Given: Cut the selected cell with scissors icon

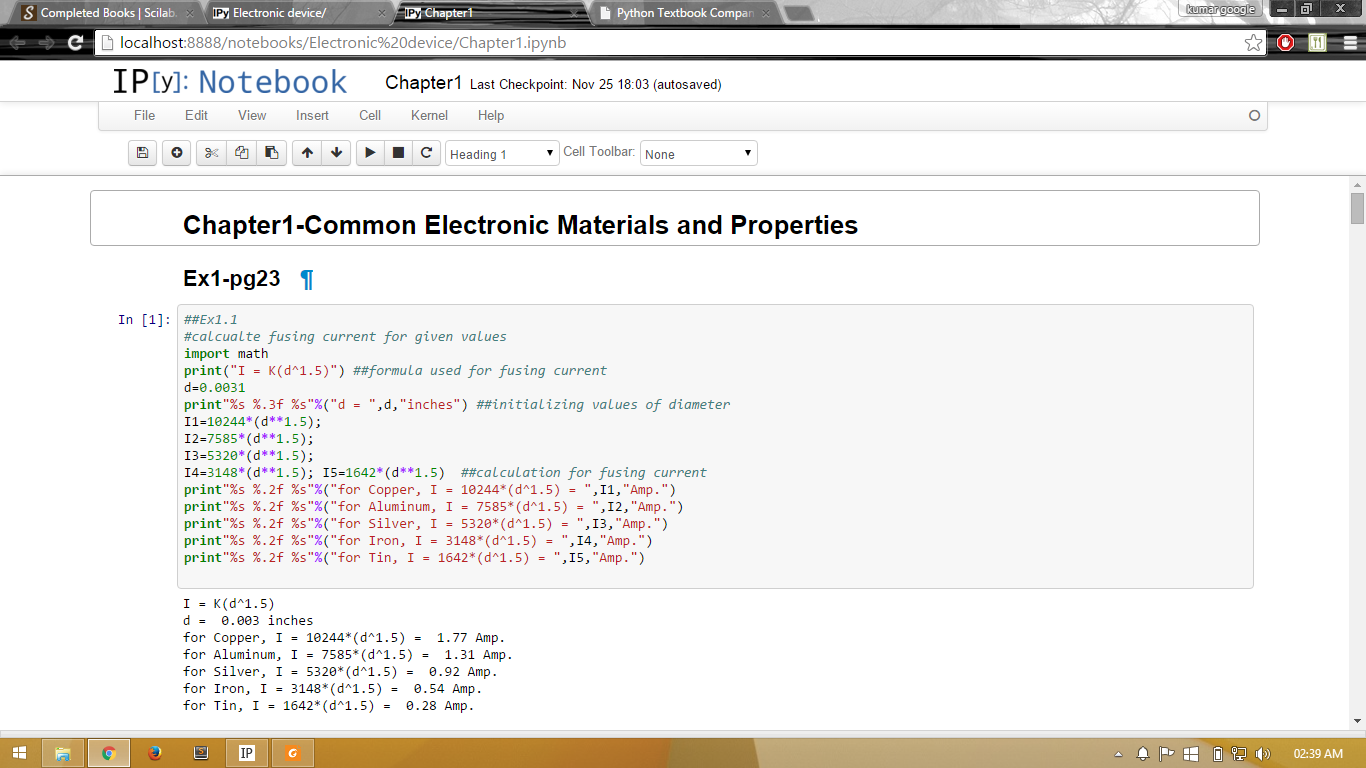Looking at the screenshot, I should click(211, 153).
